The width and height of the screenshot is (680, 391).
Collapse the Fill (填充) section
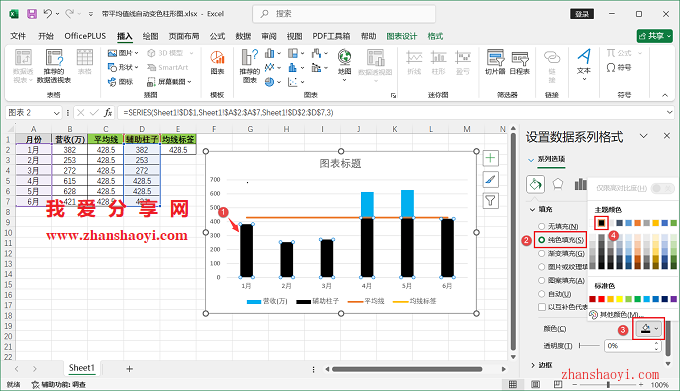point(533,209)
